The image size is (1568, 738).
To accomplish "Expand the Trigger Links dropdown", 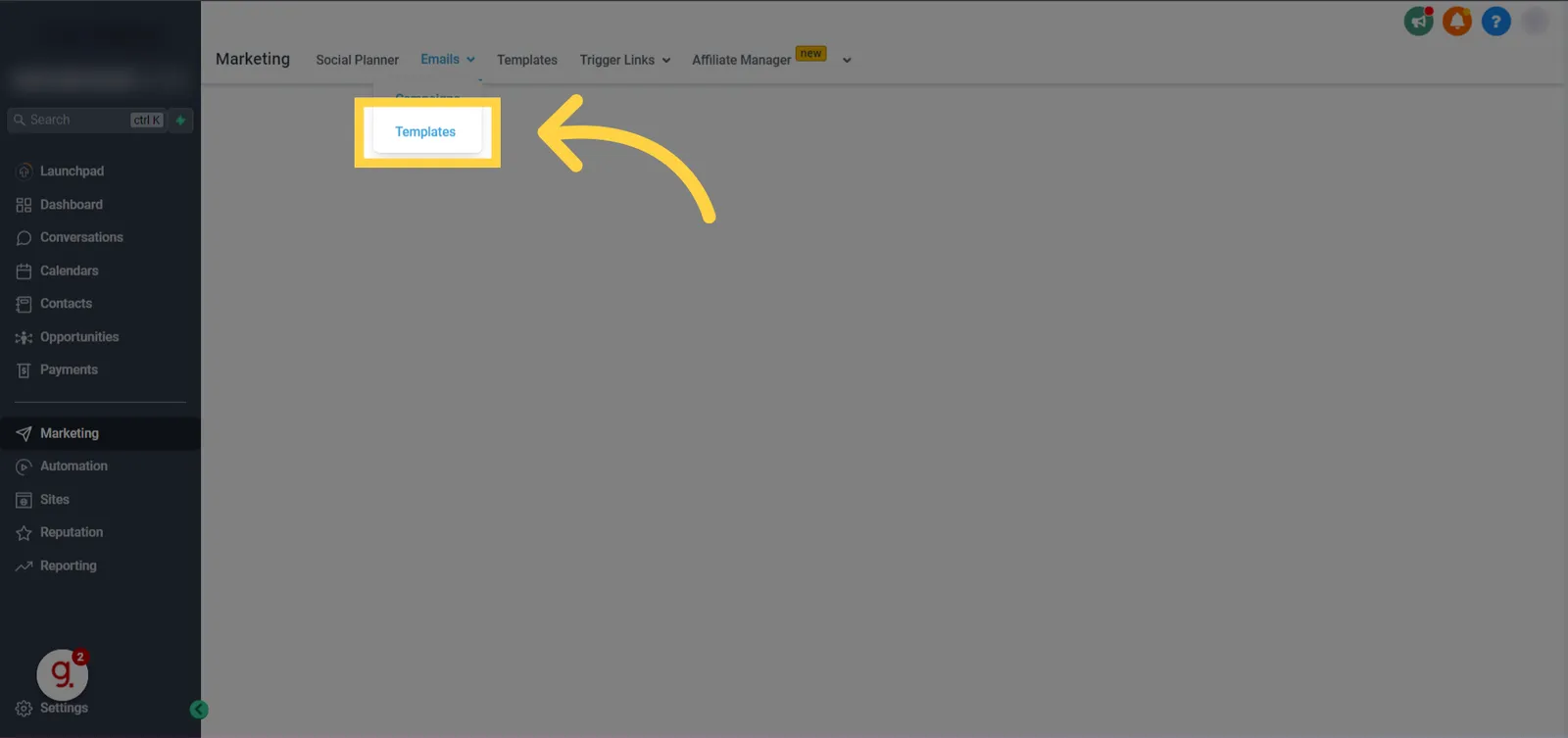I will pos(625,60).
